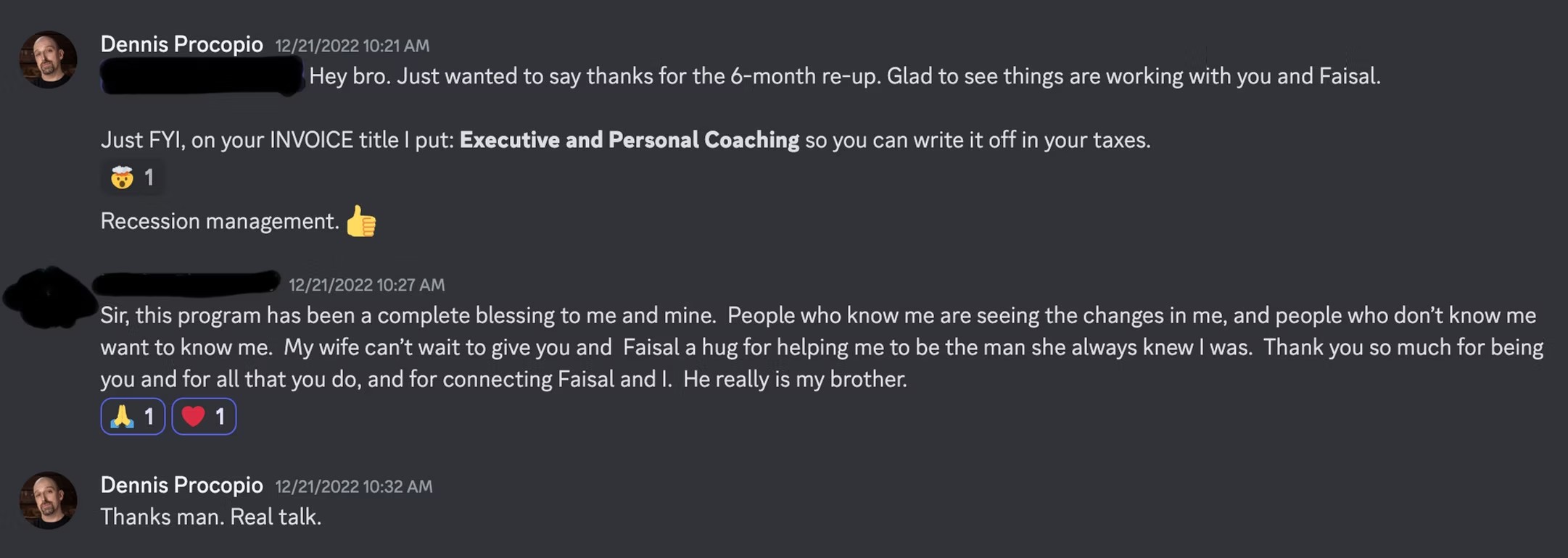Viewport: 1568px width, 558px height.
Task: Select the 10:21 AM timestamp
Action: pos(352,46)
